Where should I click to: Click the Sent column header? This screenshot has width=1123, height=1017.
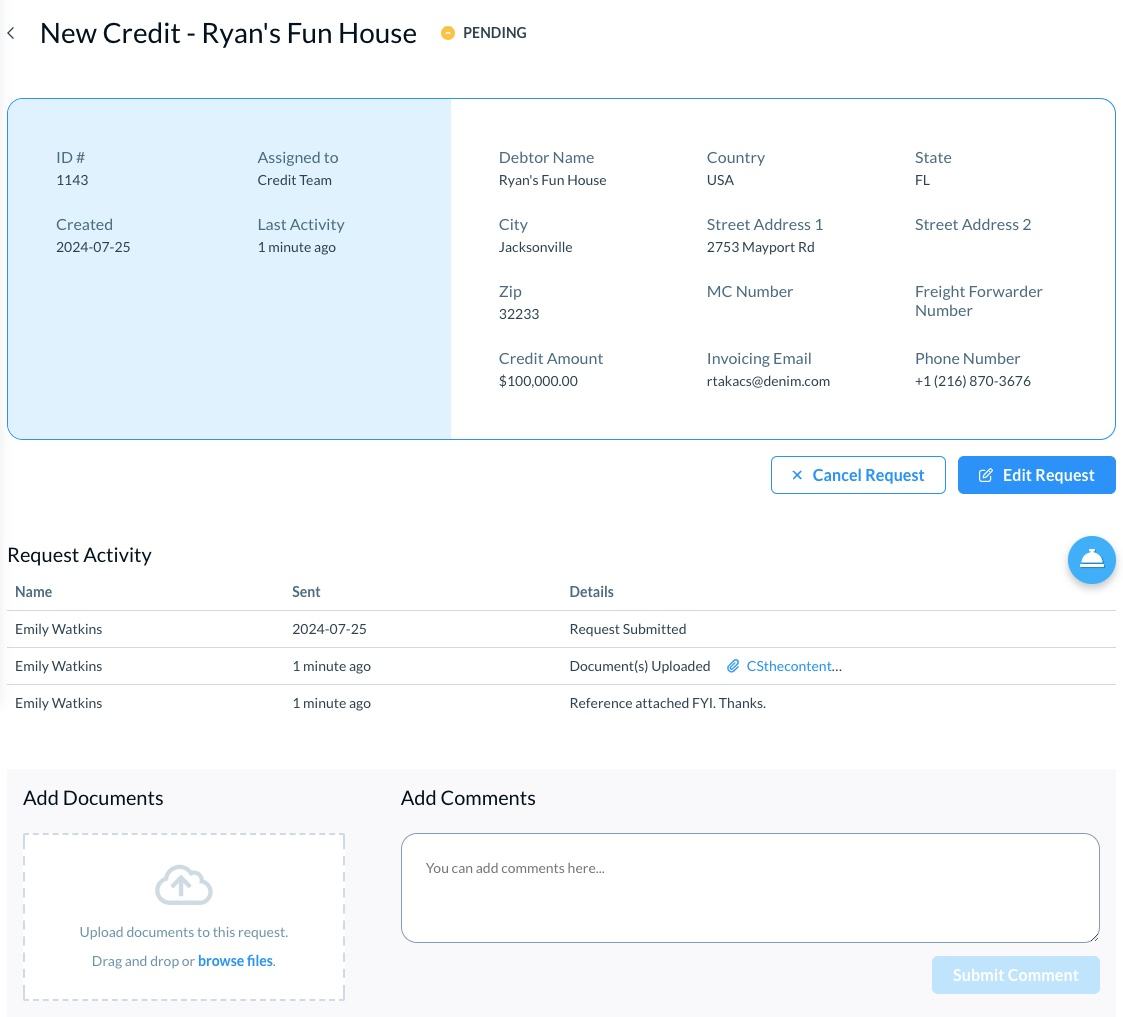[306, 592]
